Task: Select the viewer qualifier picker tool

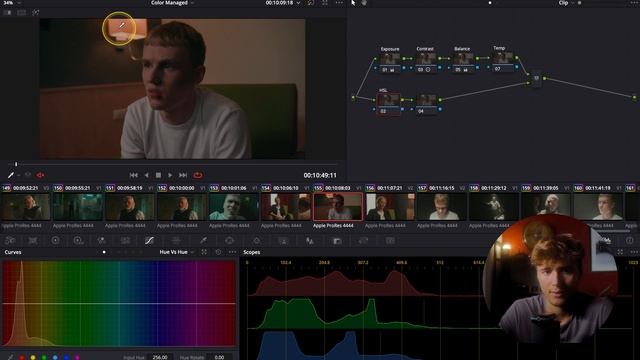Action: click(11, 175)
